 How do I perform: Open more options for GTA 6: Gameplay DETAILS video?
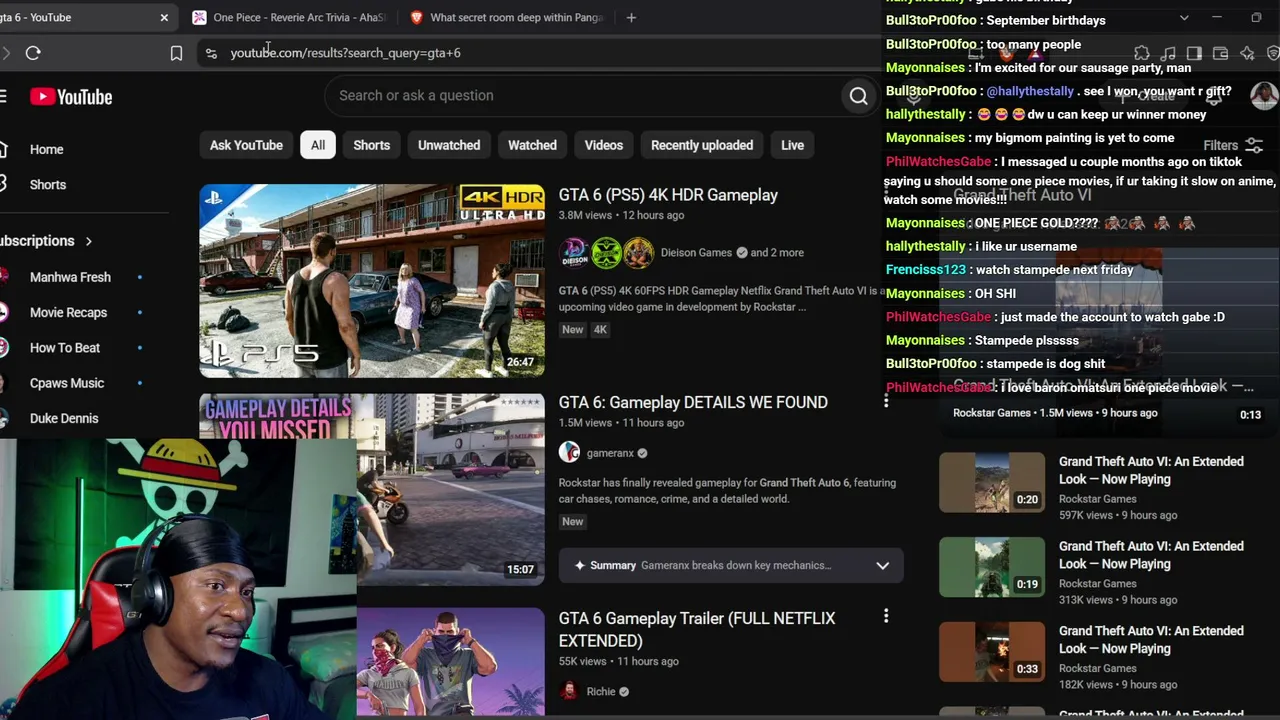[885, 402]
